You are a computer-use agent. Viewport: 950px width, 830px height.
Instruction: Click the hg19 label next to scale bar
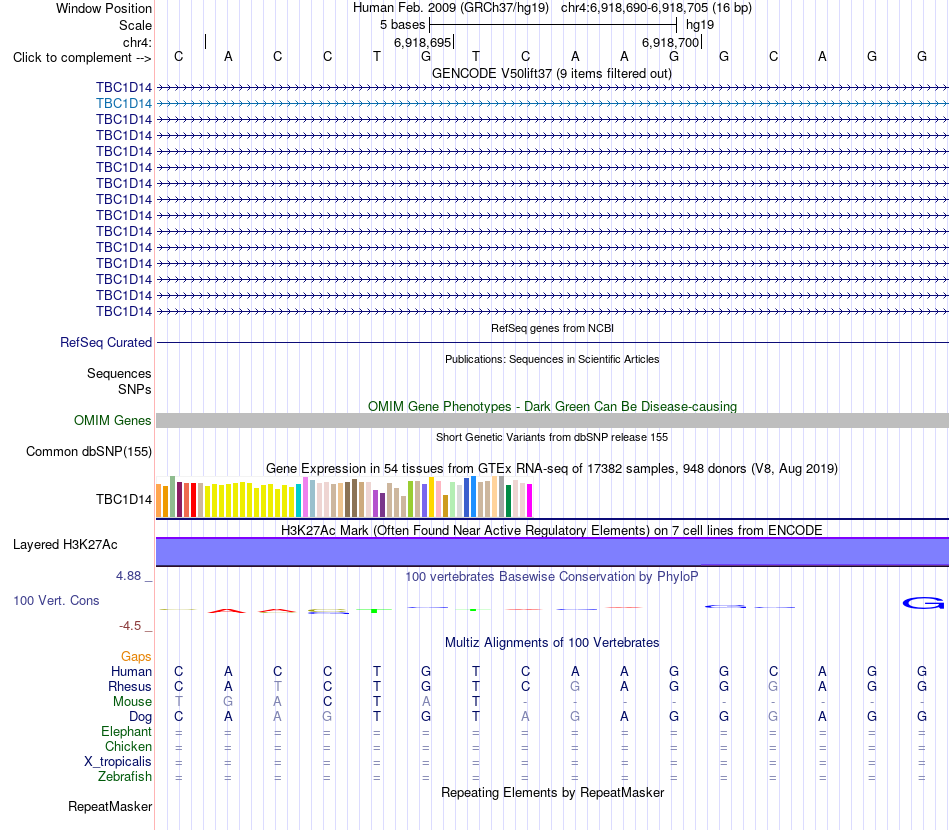[x=700, y=25]
